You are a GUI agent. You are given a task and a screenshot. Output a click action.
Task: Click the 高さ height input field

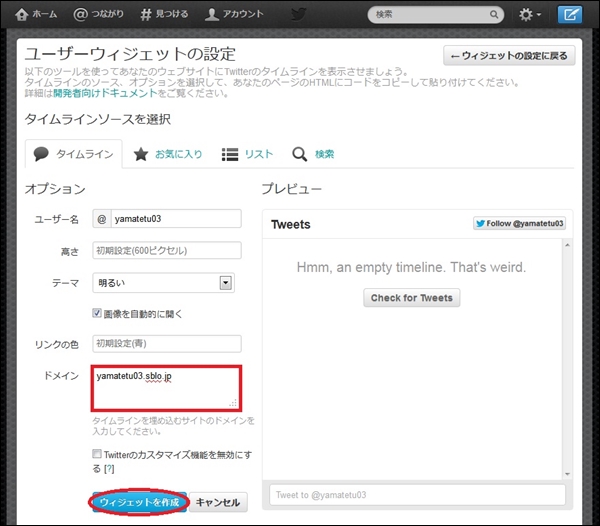pyautogui.click(x=167, y=251)
